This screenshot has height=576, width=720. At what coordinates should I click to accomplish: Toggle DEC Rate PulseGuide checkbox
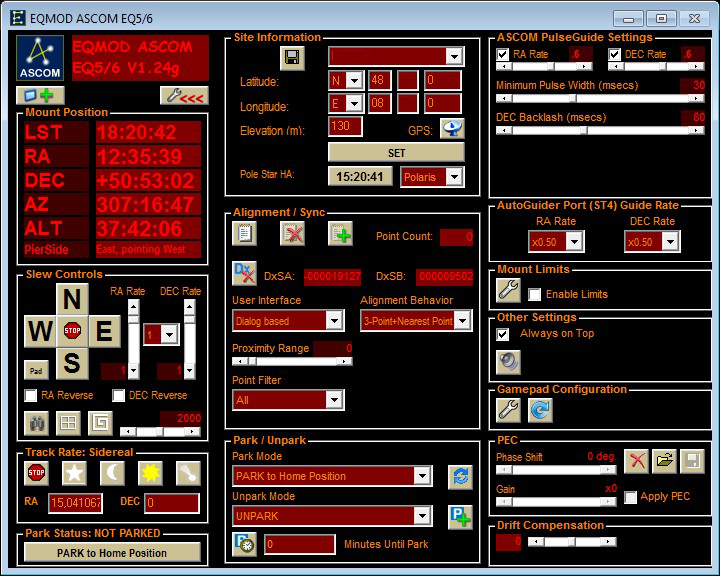coord(614,55)
